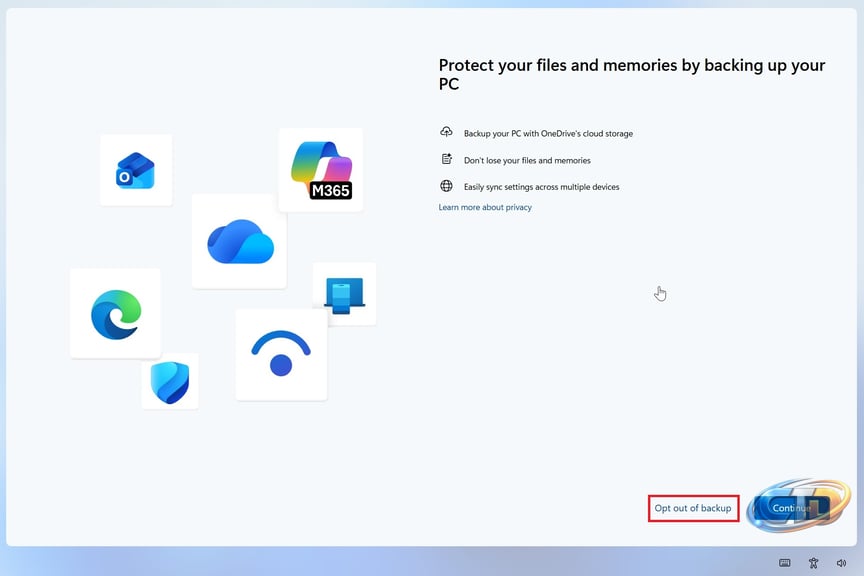
Task: Click the blue arc-and-dot app icon tile
Action: 281,354
